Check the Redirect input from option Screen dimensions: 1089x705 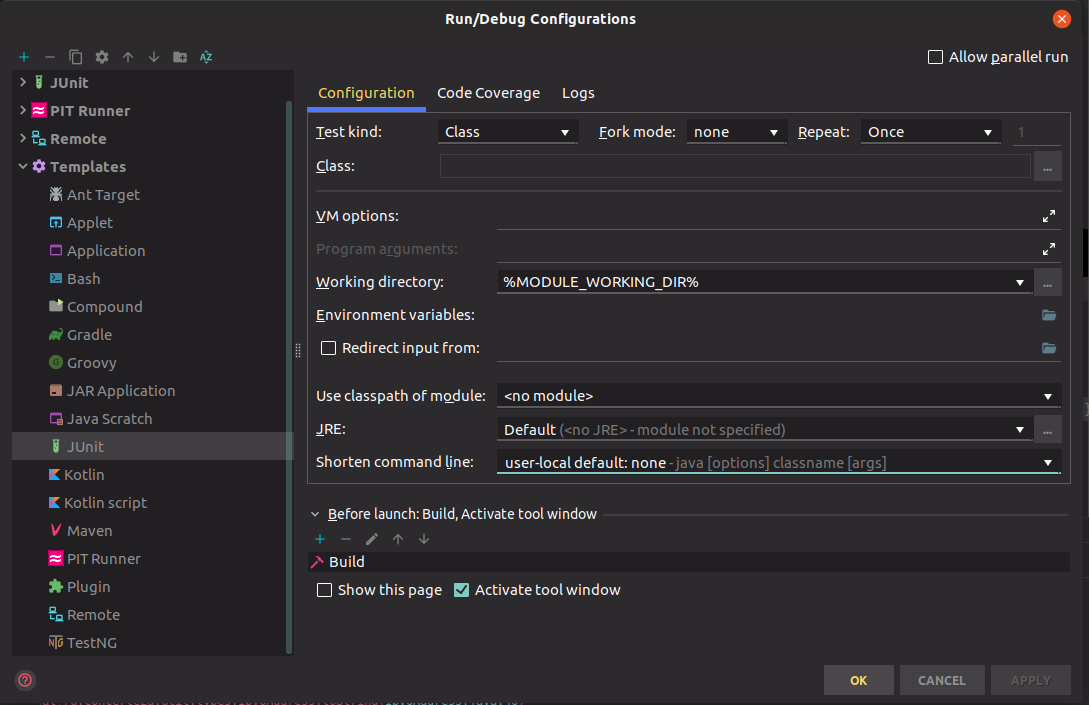(327, 349)
